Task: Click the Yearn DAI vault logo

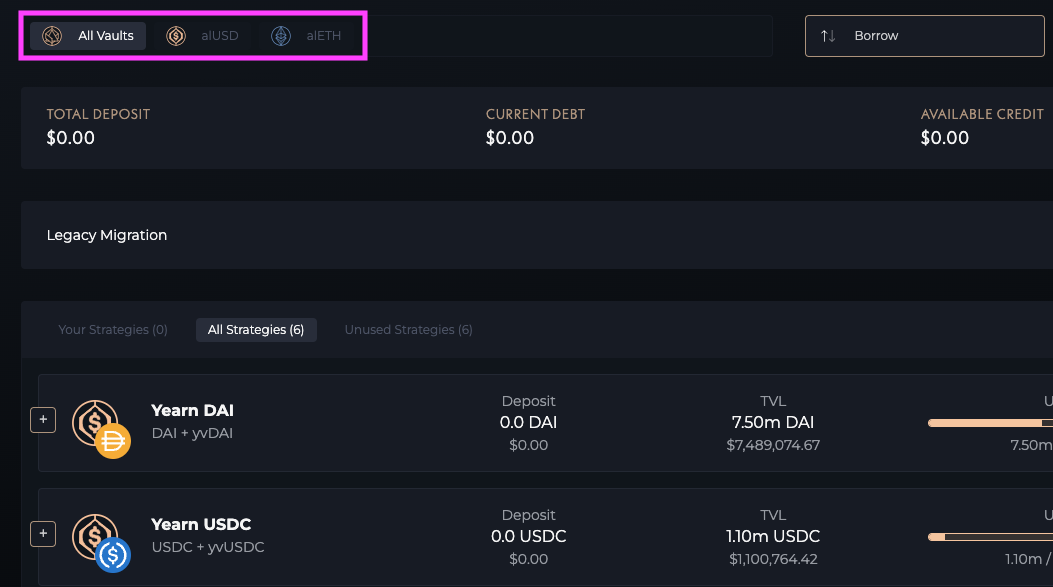Action: coord(94,421)
